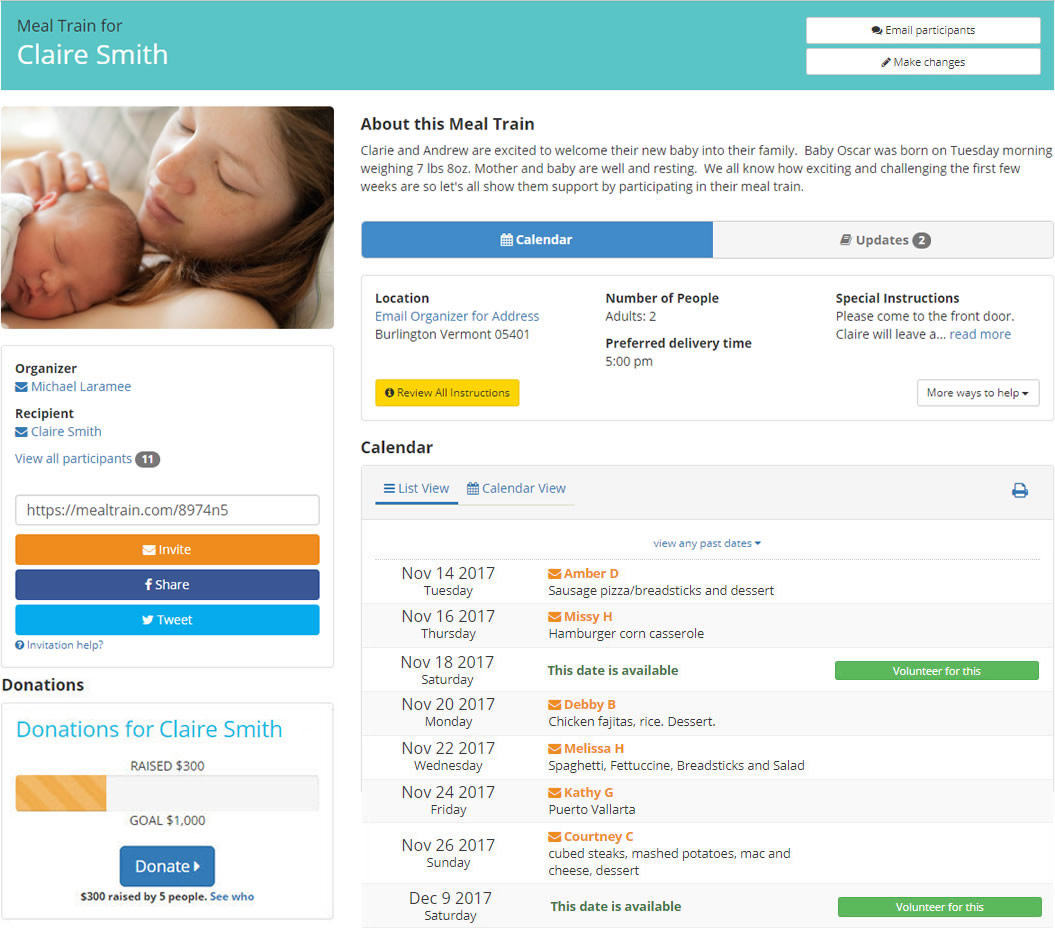Click envelope icon next to Missy H
The image size is (1055, 929).
coord(554,617)
